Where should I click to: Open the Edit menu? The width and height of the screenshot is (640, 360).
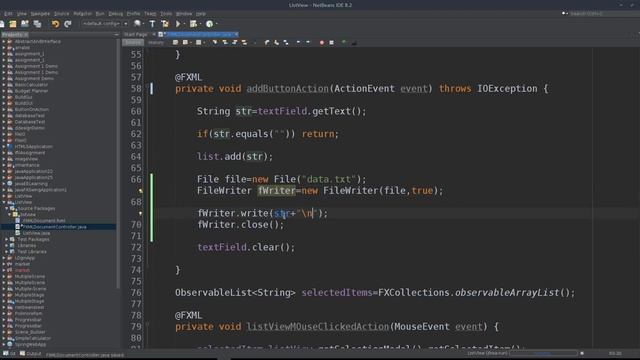[8, 13]
